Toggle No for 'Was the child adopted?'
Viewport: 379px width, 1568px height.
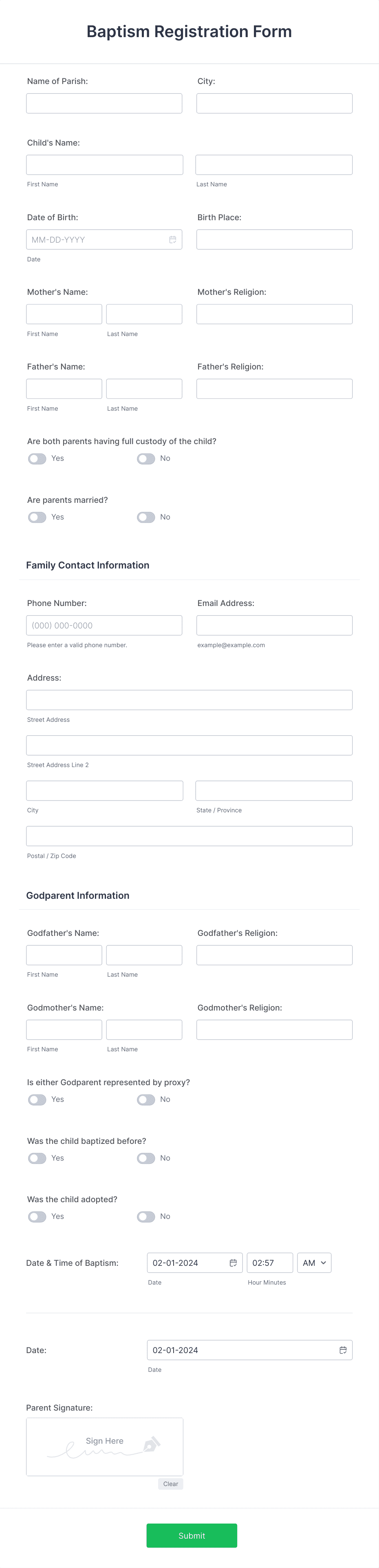pyautogui.click(x=146, y=1216)
